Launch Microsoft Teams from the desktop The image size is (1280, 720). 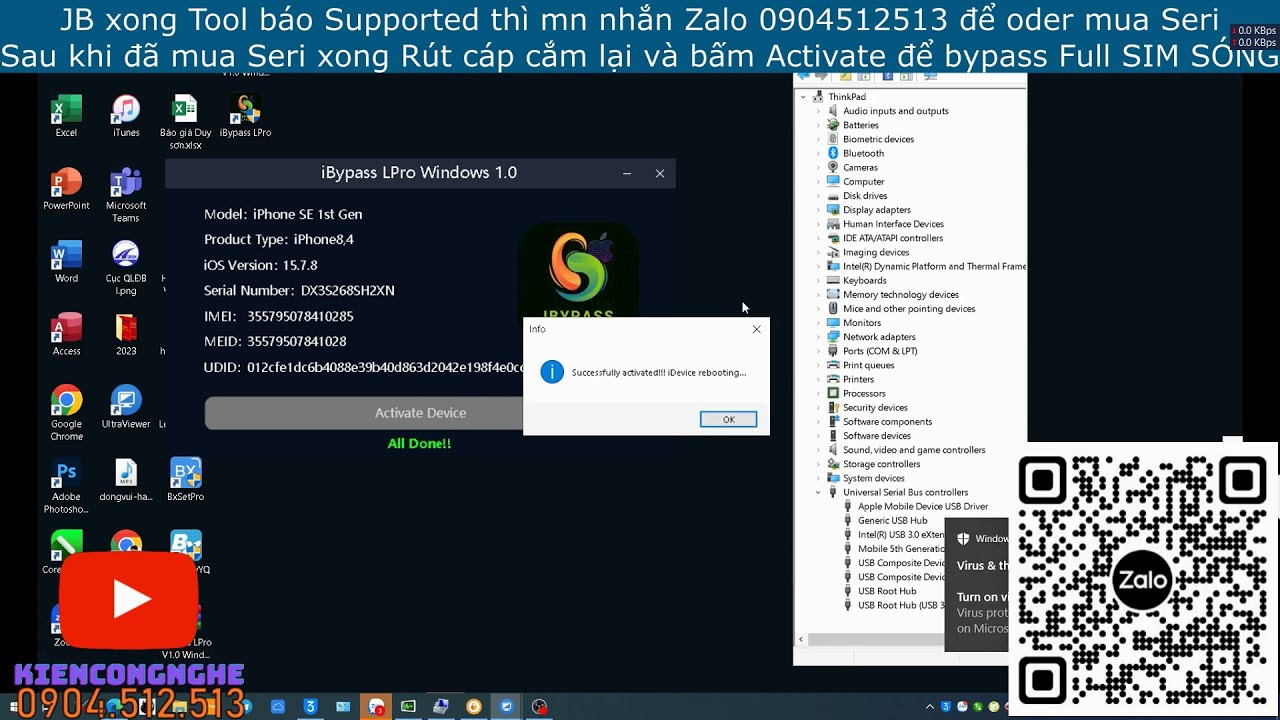[x=126, y=195]
